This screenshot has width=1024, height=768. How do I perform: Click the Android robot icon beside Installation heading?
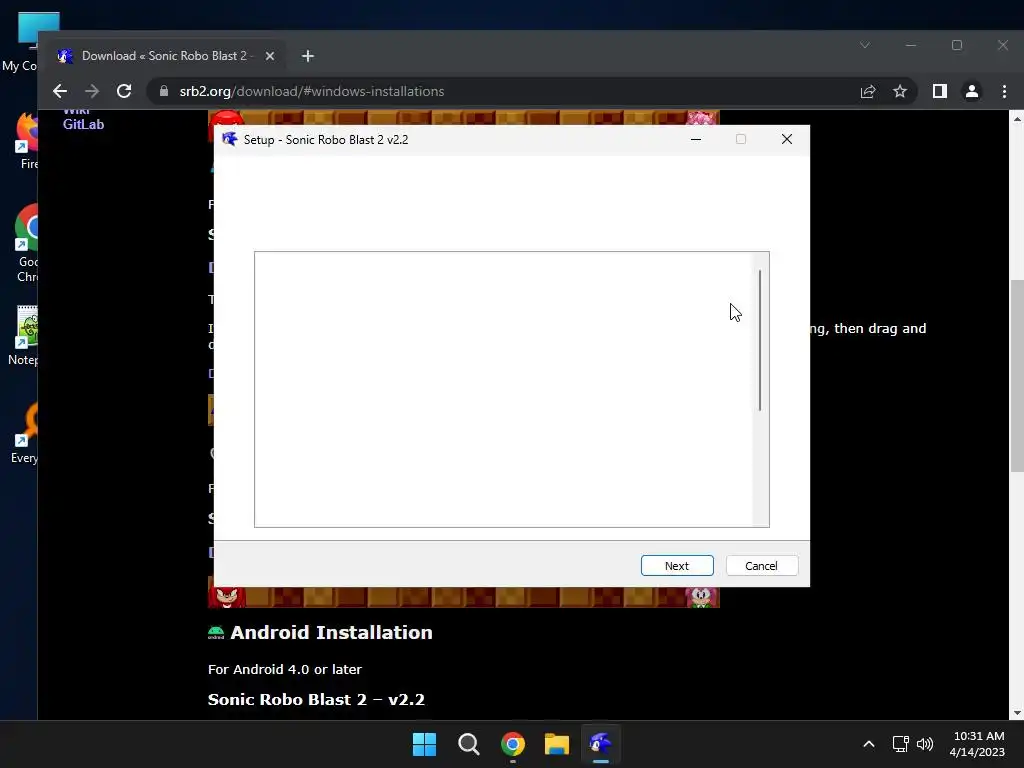pos(216,632)
